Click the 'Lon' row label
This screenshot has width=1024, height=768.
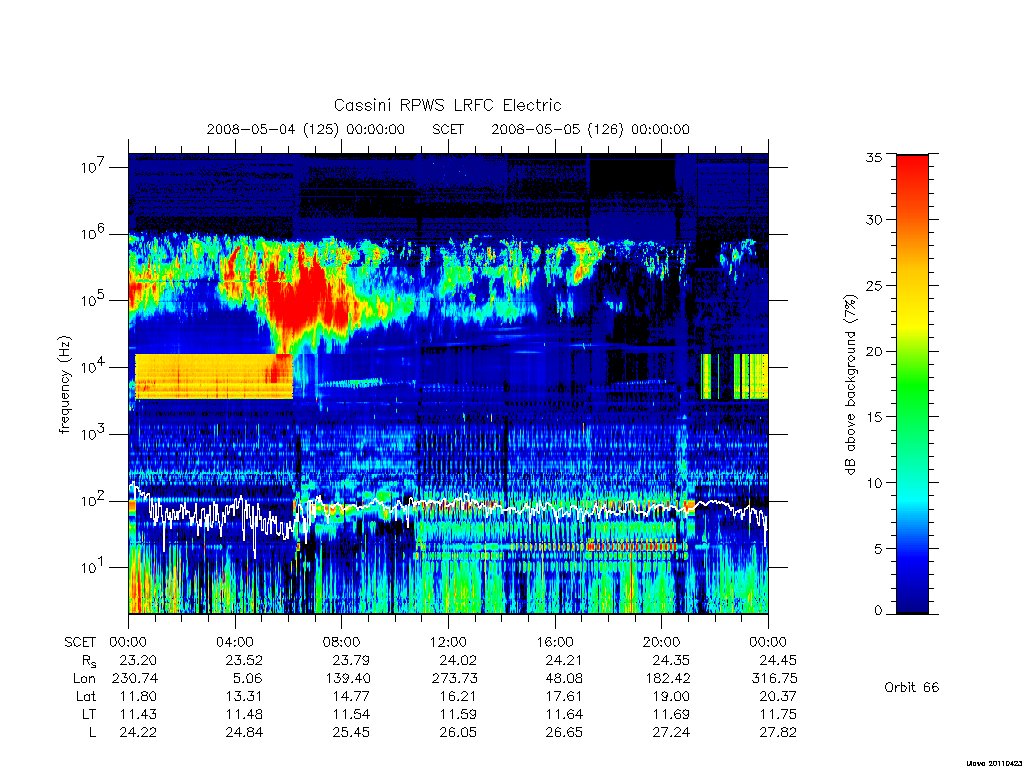pyautogui.click(x=84, y=679)
